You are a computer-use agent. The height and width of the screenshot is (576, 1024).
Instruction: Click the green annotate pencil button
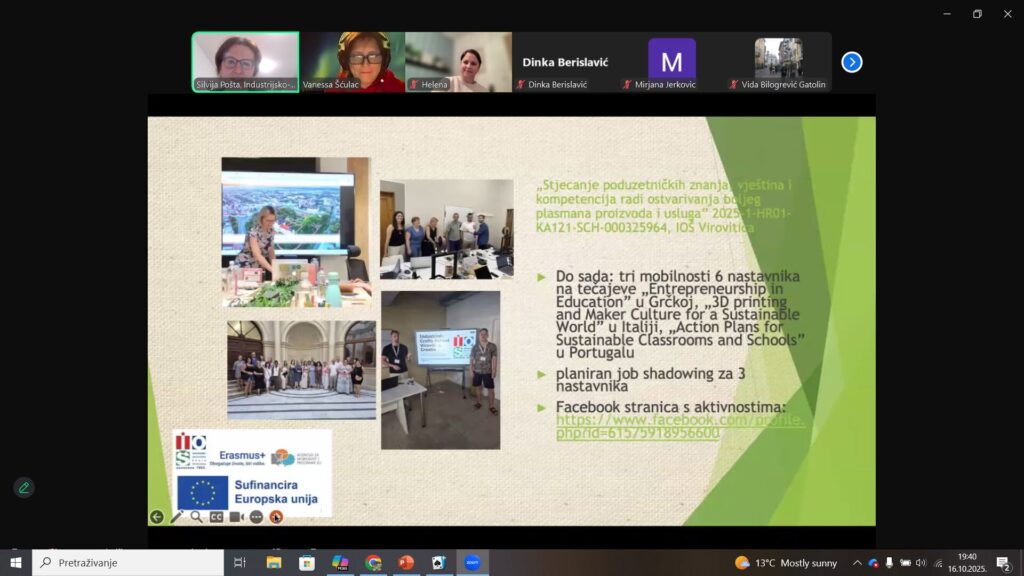(x=23, y=488)
